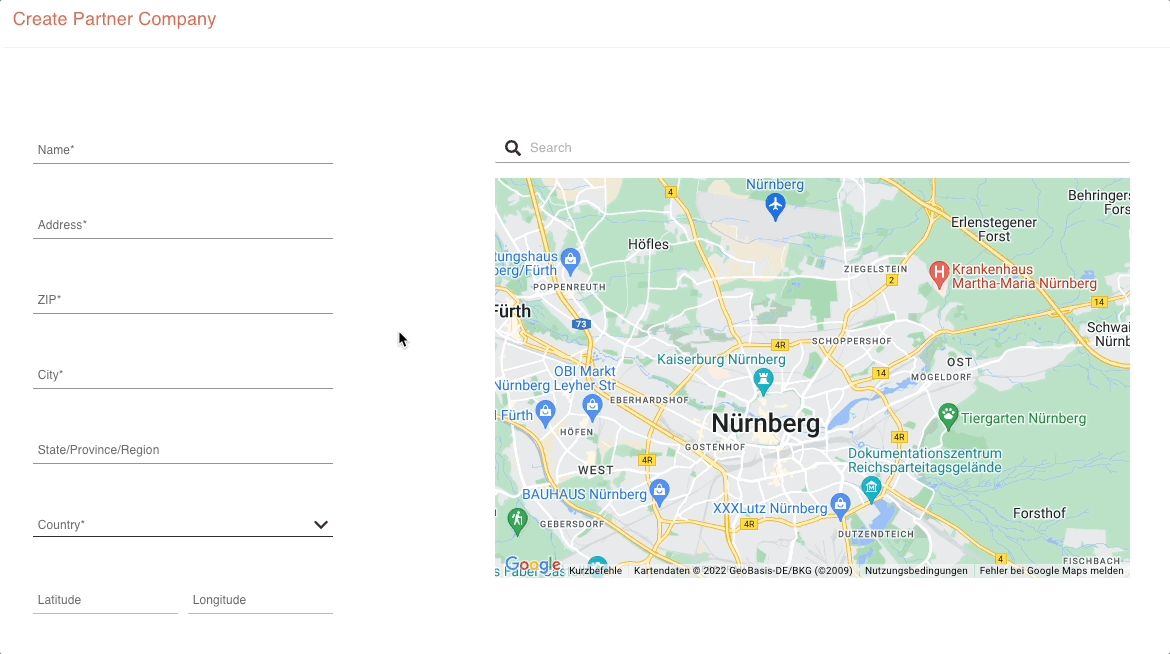The width and height of the screenshot is (1170, 654).
Task: Click the Nürnberg airport map pin
Action: click(x=775, y=206)
